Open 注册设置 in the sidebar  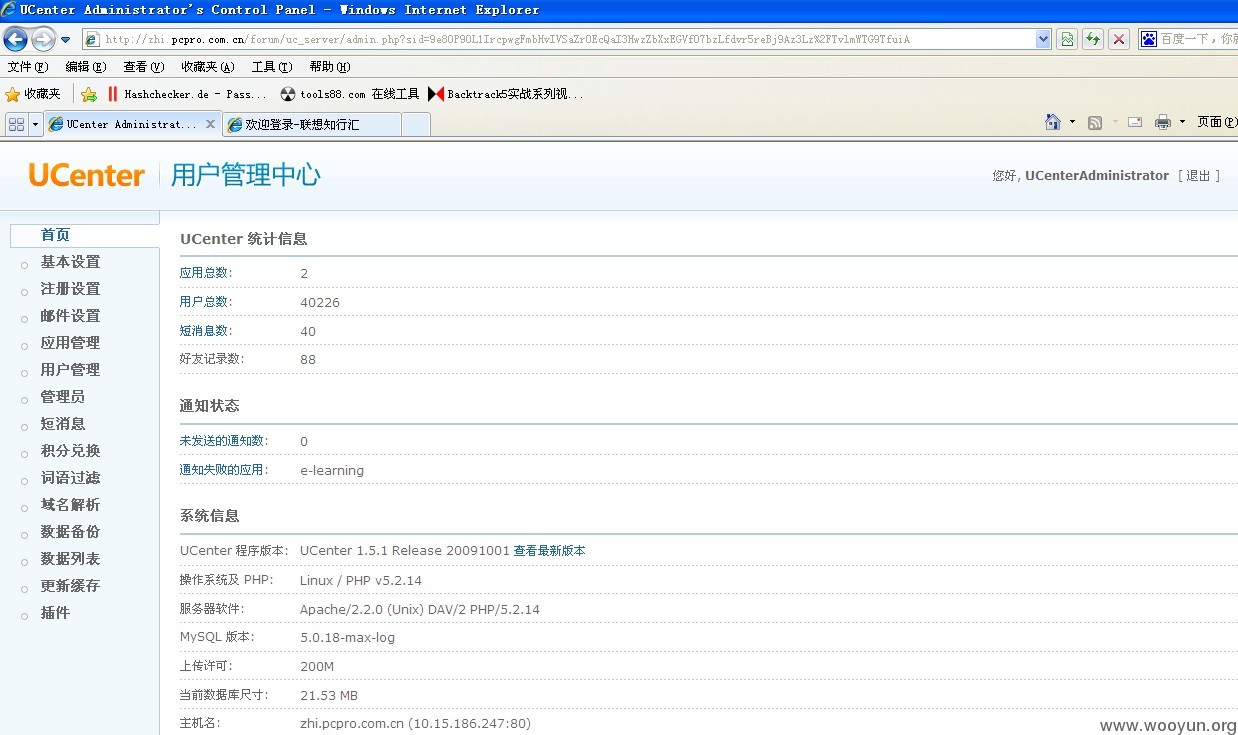pyautogui.click(x=70, y=289)
